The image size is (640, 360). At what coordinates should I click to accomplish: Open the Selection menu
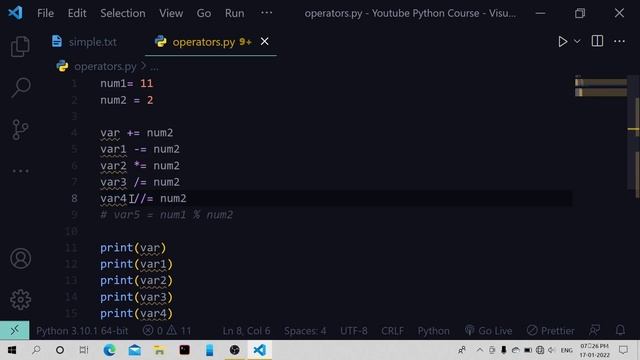pyautogui.click(x=123, y=13)
